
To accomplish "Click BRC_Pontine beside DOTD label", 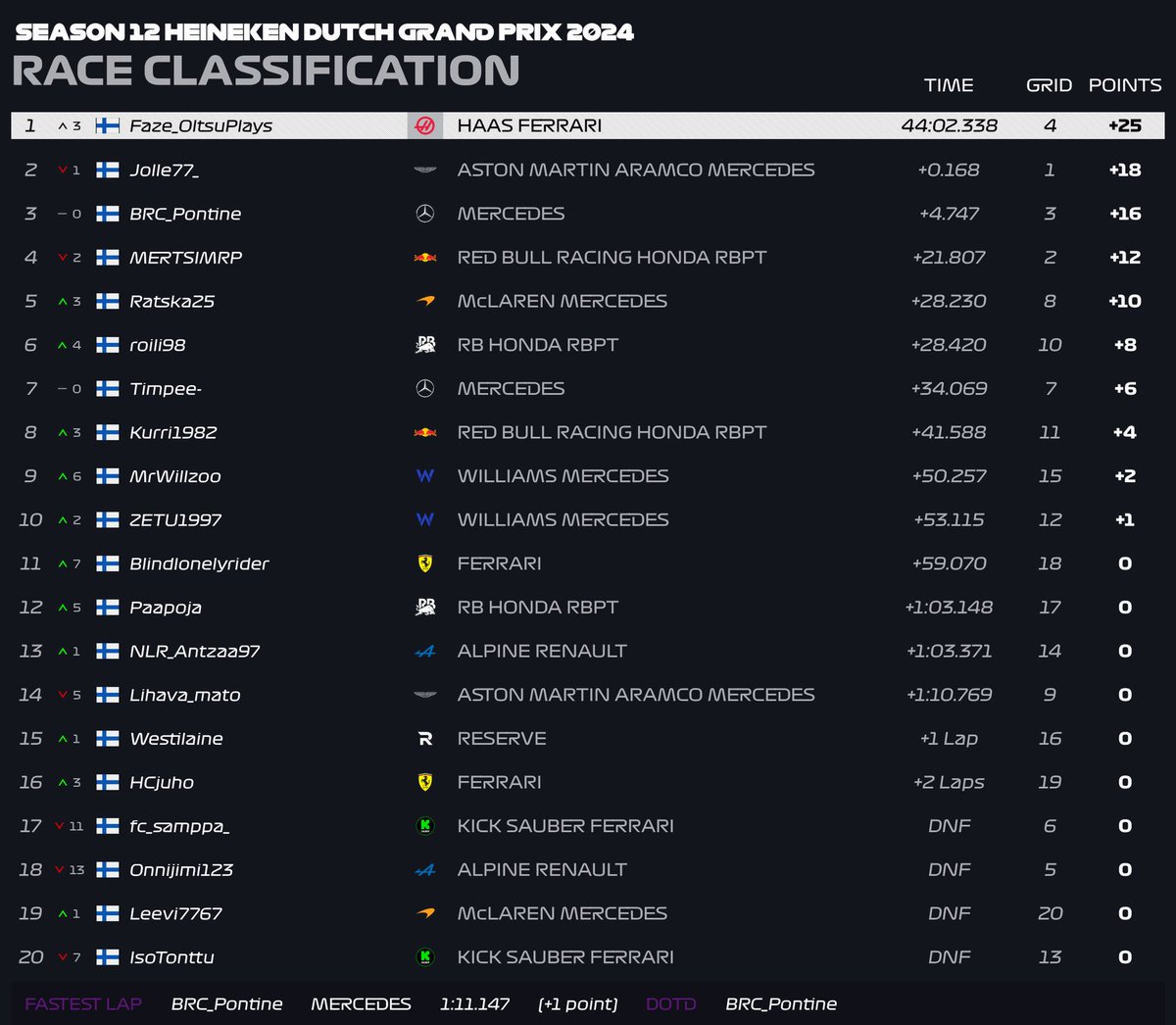I will [x=781, y=1004].
